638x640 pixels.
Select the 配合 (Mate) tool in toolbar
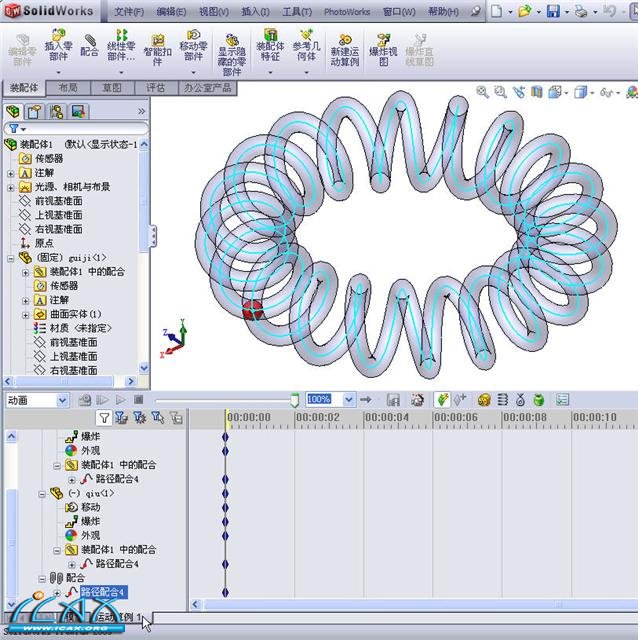(90, 45)
